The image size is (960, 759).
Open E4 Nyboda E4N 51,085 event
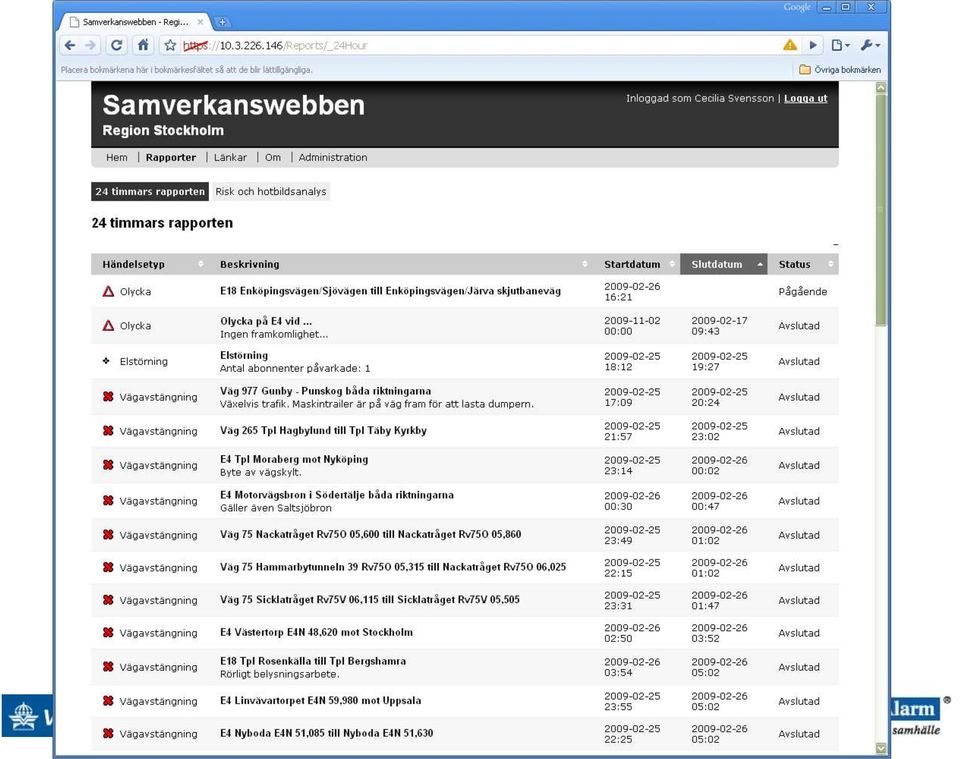click(326, 733)
